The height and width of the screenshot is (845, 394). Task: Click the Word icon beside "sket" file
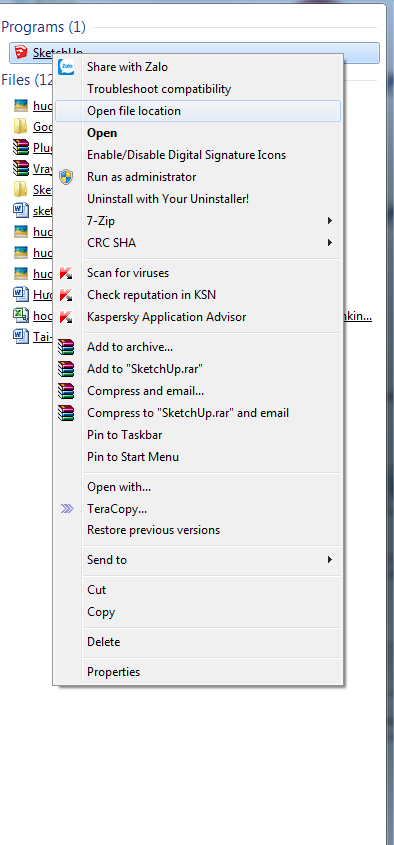tap(20, 211)
